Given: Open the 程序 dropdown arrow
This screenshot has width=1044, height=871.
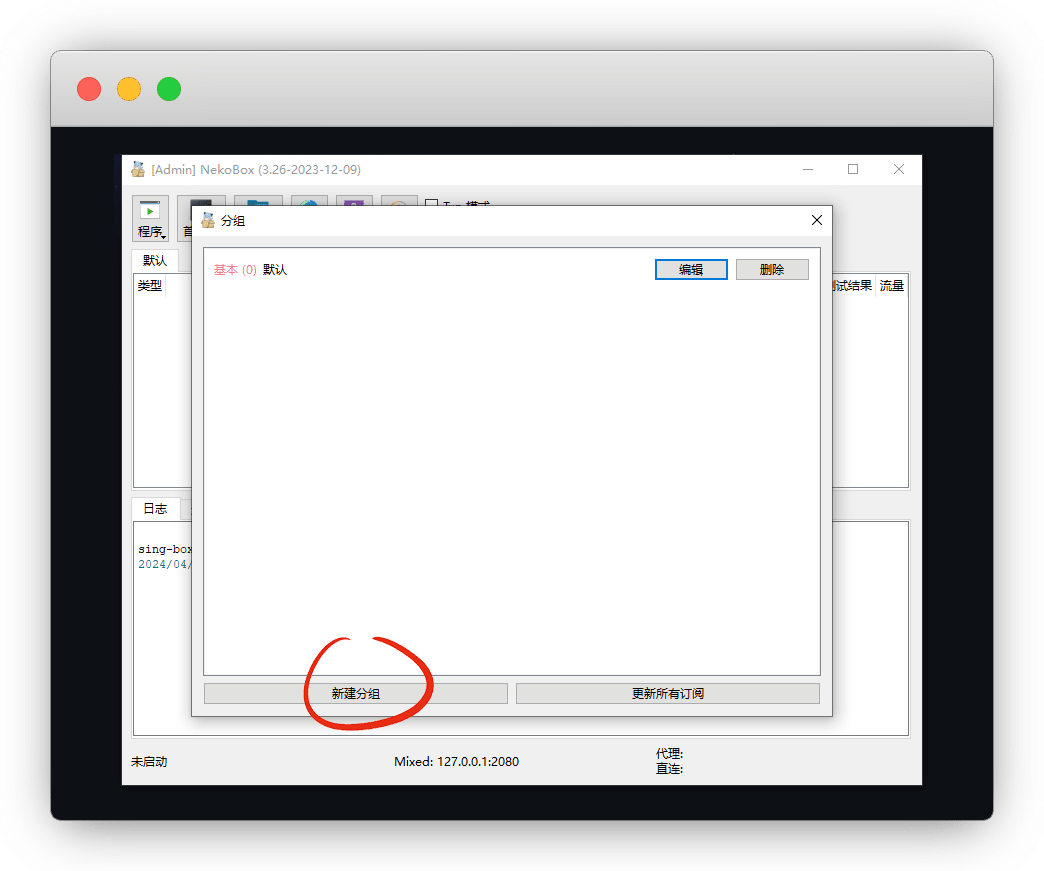Looking at the screenshot, I should click(x=163, y=236).
